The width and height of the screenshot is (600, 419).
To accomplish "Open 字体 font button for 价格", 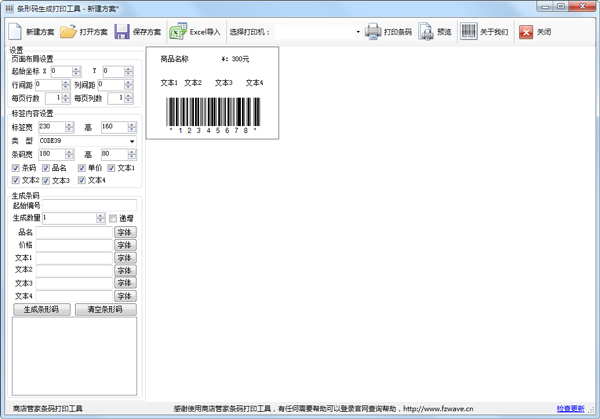I will point(125,245).
